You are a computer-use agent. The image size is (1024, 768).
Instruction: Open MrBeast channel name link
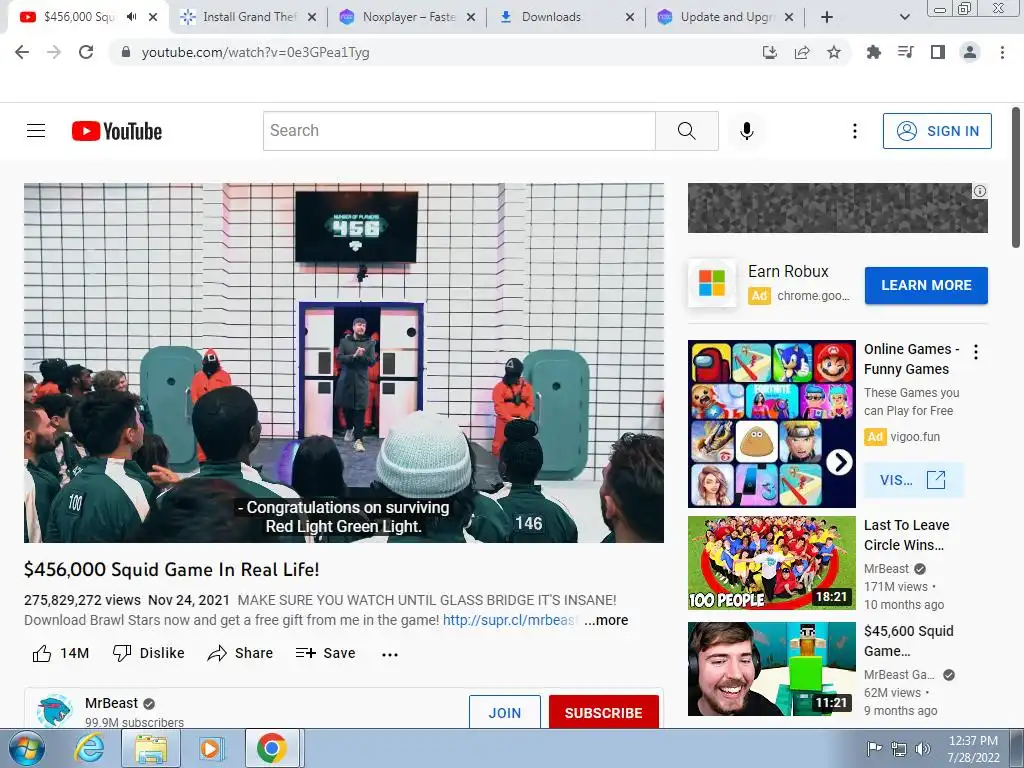[x=111, y=703]
